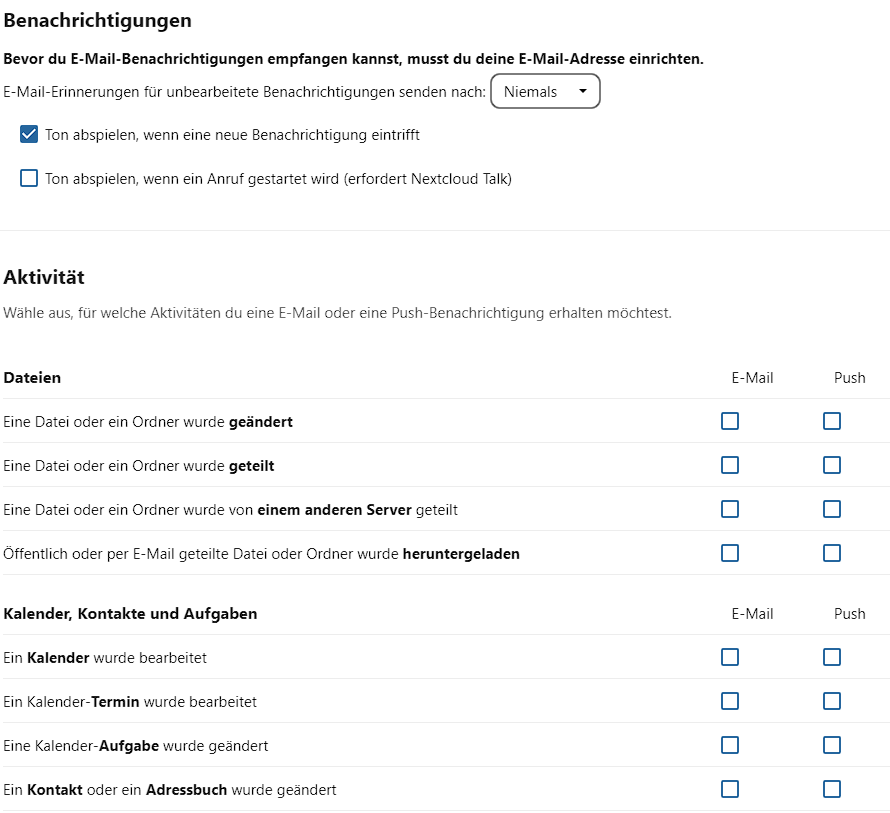The width and height of the screenshot is (890, 813).
Task: Toggle Push for Kalender wurde bearbeitet
Action: 832,658
